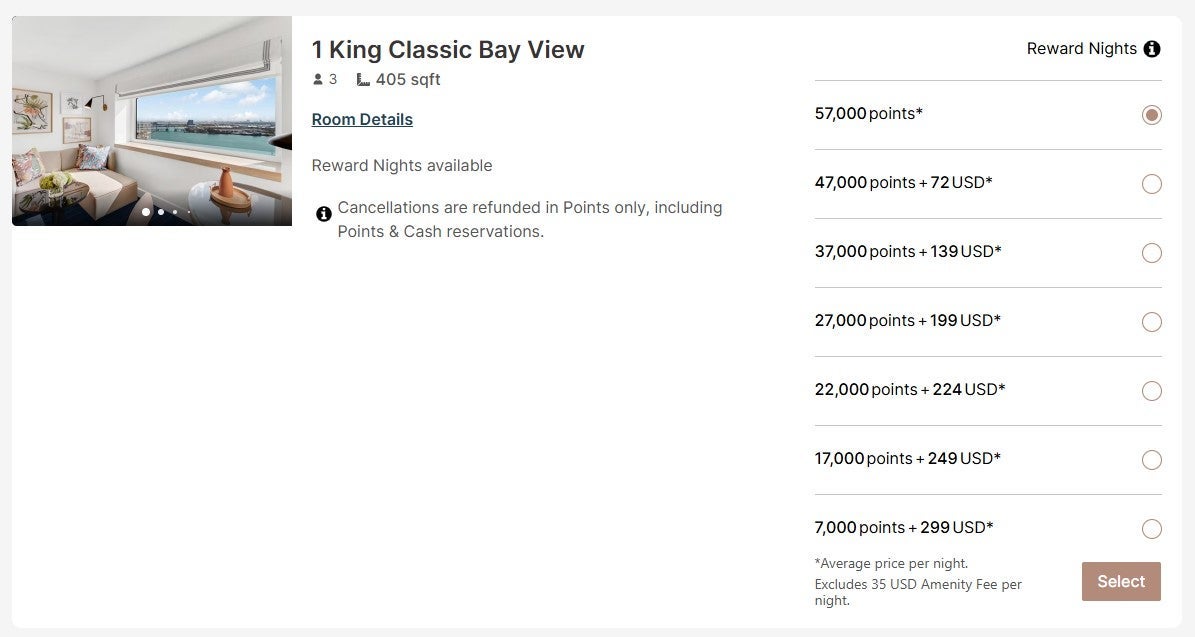Click the guest capacity person icon
This screenshot has height=637, width=1195.
coord(318,79)
